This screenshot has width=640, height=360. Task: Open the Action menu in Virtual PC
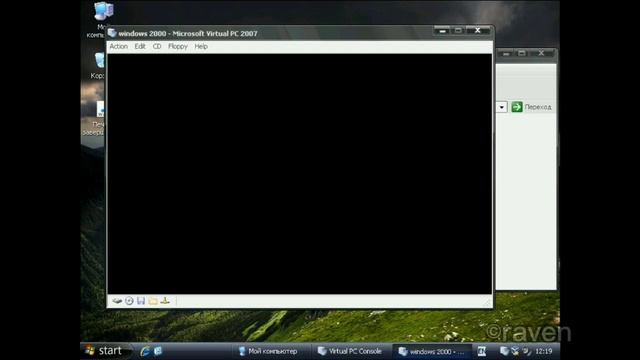(x=119, y=47)
